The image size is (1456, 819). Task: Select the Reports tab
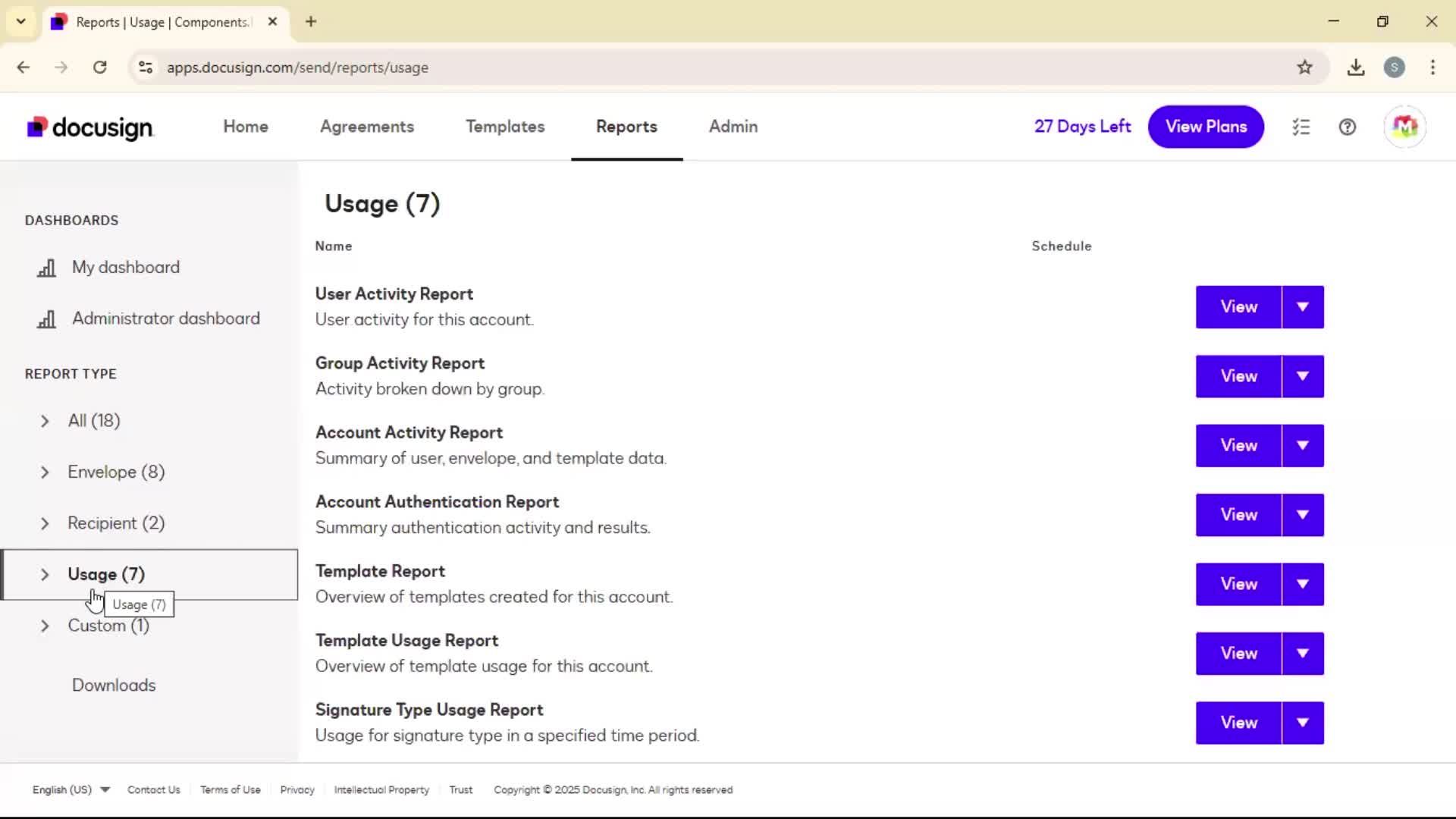(x=626, y=127)
